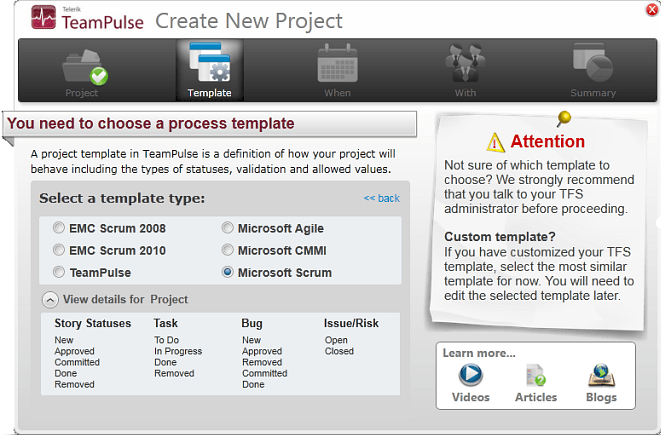The image size is (661, 435).
Task: Collapse the View details for Project section
Action: 50,300
